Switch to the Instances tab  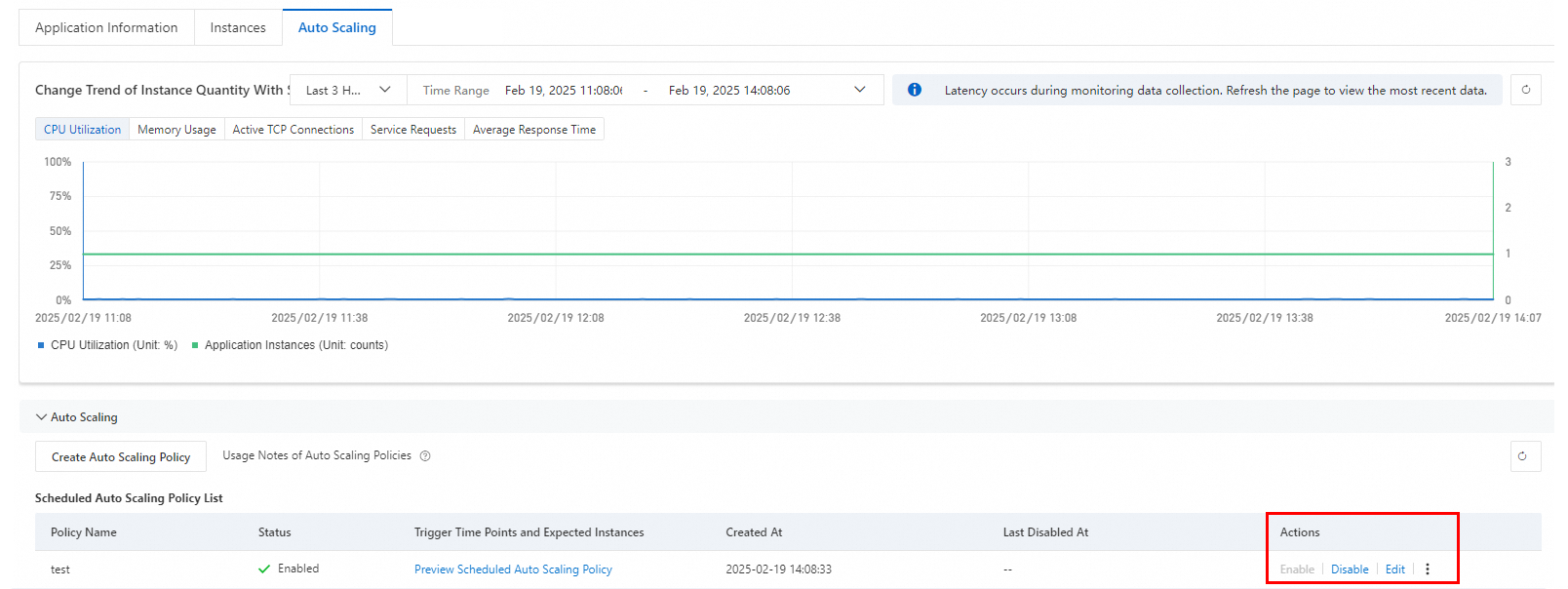238,27
